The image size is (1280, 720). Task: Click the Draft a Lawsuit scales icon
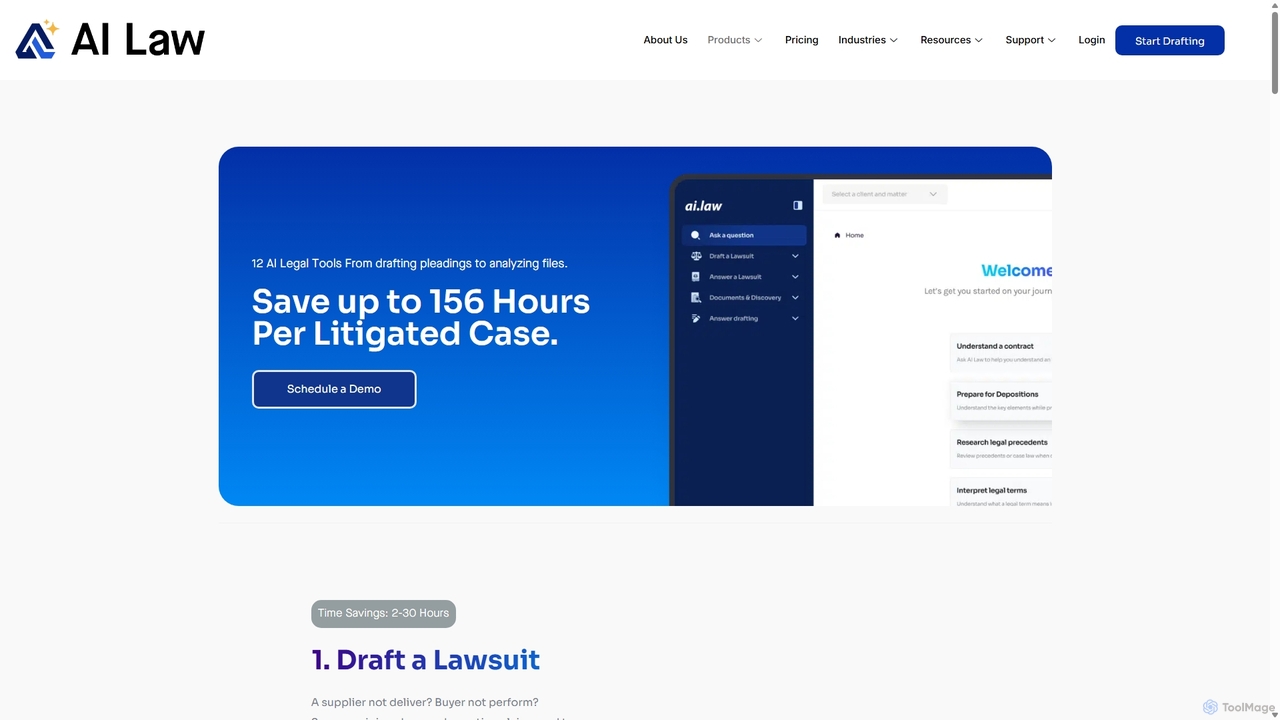click(x=696, y=256)
